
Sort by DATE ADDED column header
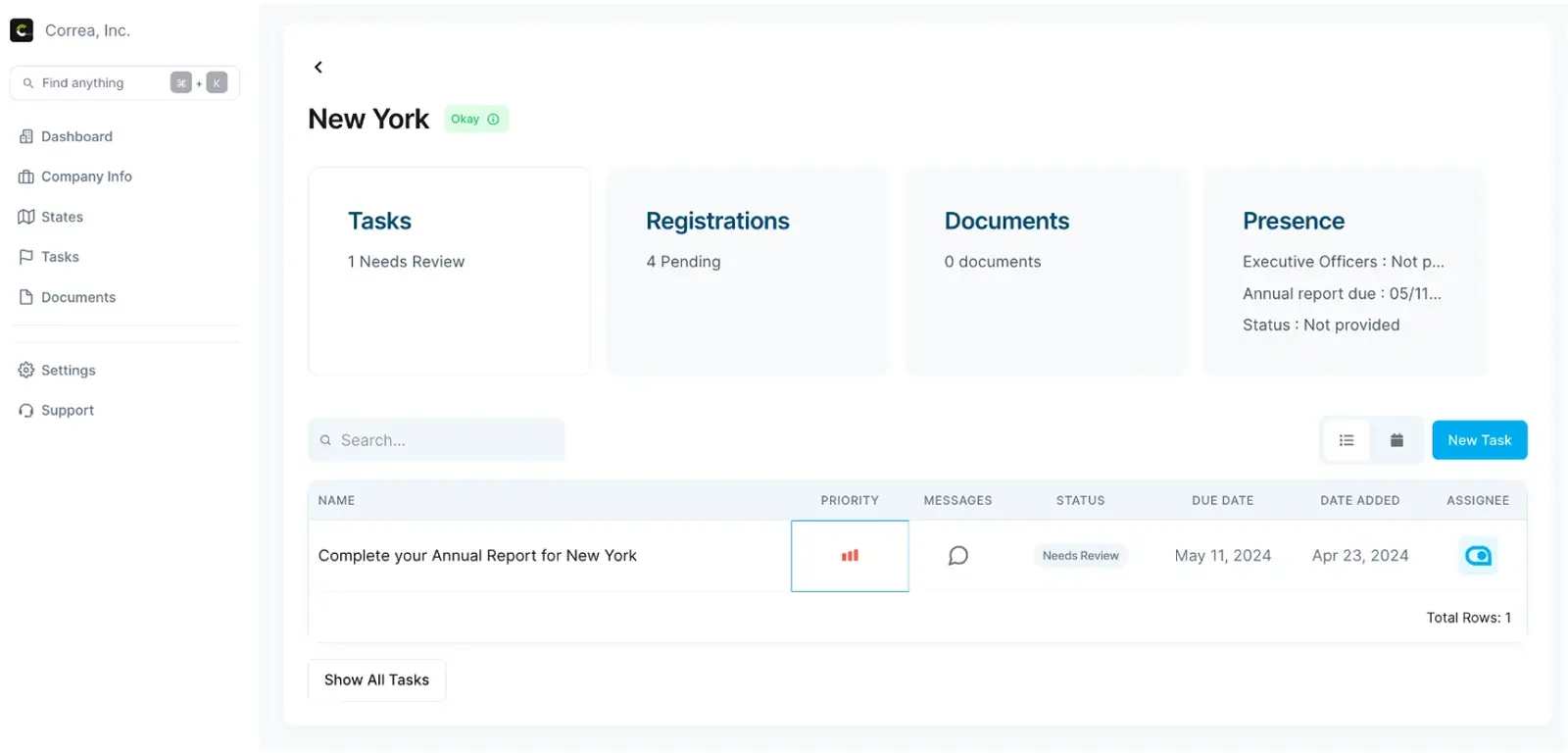pos(1359,500)
